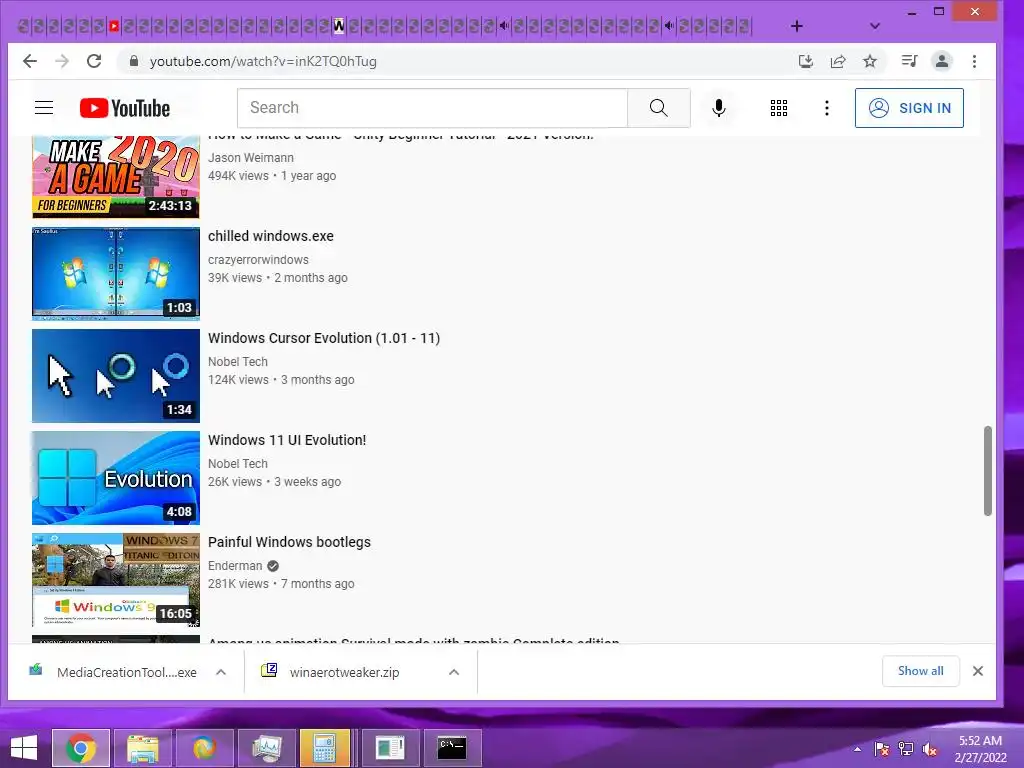
Task: Click Nobel Tech under Windows 11 UI Evolution
Action: pyautogui.click(x=238, y=463)
